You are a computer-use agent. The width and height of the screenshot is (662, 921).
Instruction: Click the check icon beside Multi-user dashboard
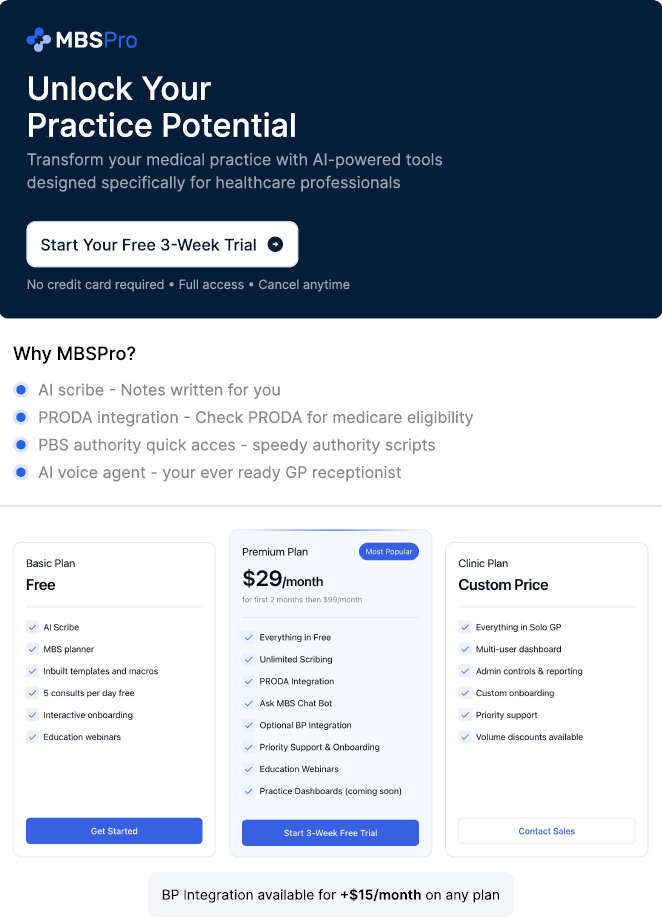464,649
